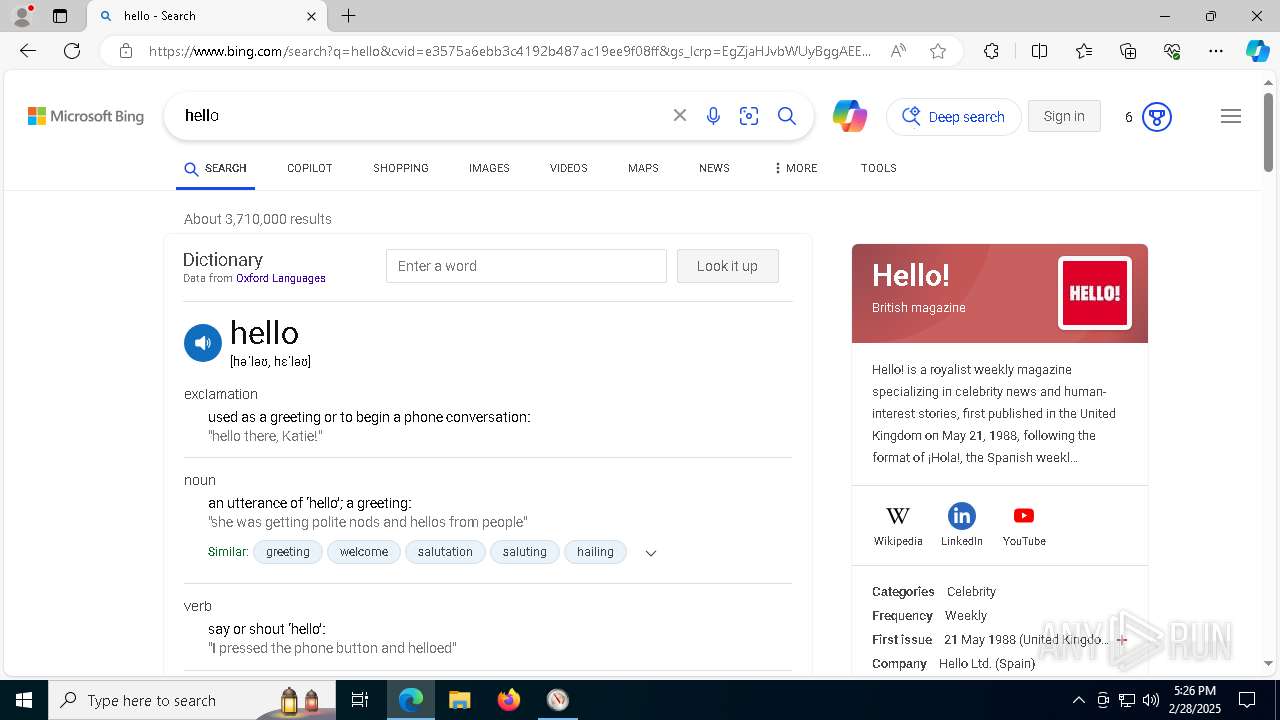Open Task View on taskbar
1280x720 pixels.
click(x=360, y=700)
